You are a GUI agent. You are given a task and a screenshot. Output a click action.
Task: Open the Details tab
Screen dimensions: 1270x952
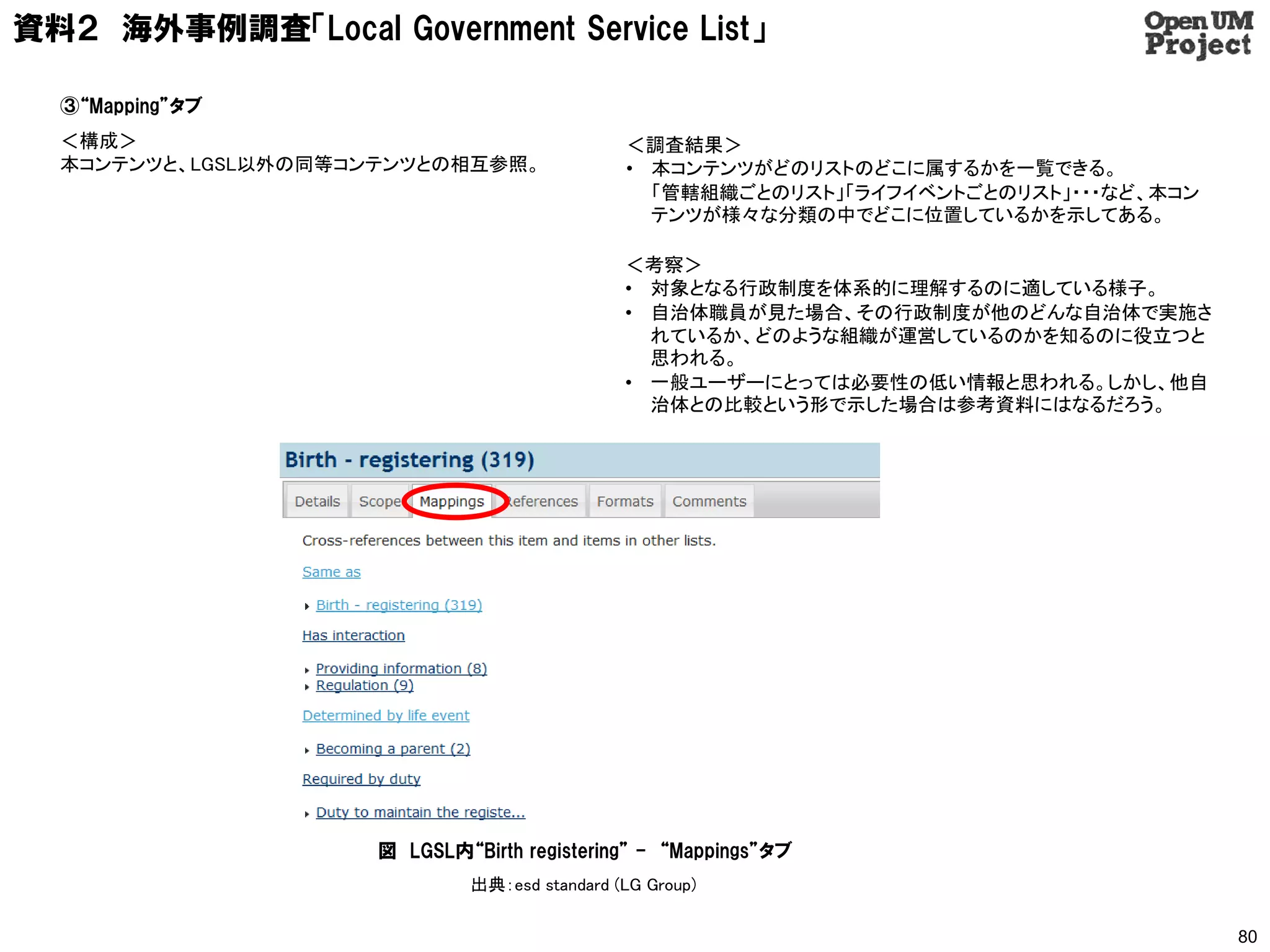coord(317,501)
